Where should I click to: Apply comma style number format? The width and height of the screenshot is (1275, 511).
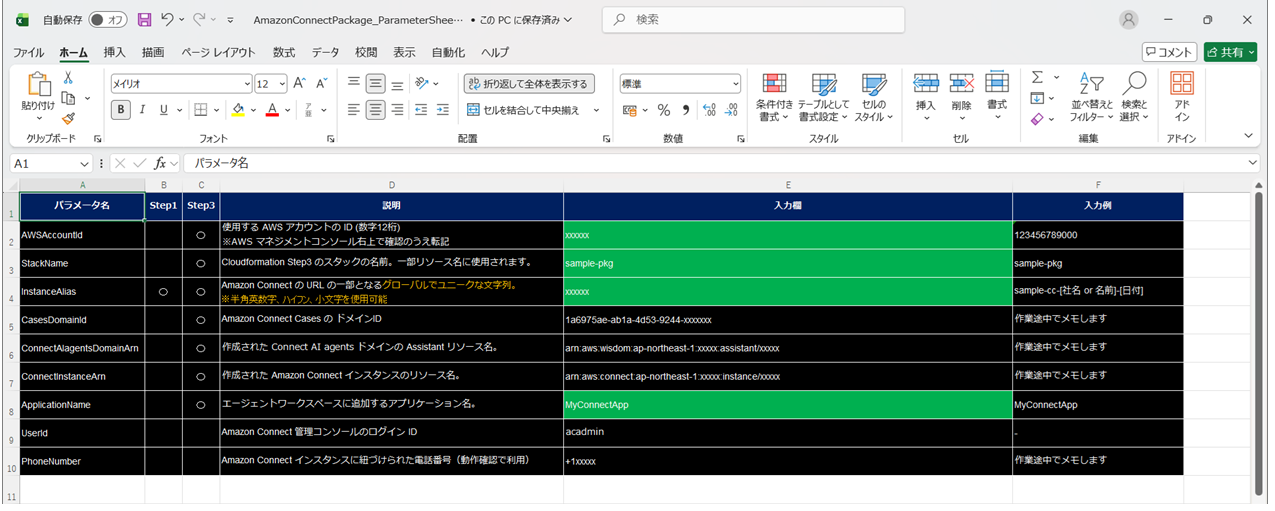pyautogui.click(x=686, y=110)
